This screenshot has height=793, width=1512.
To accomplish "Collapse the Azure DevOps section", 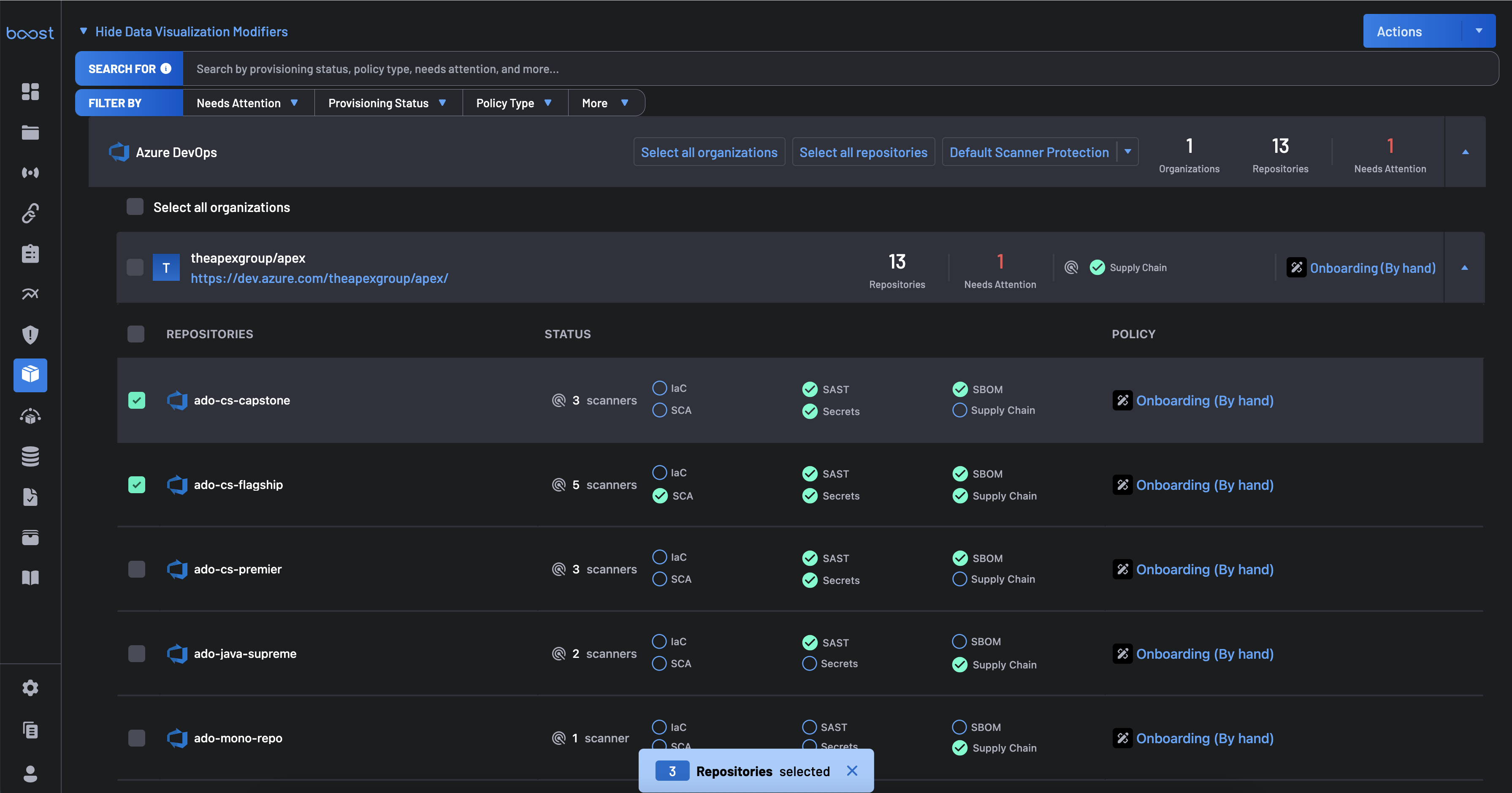I will (1465, 152).
